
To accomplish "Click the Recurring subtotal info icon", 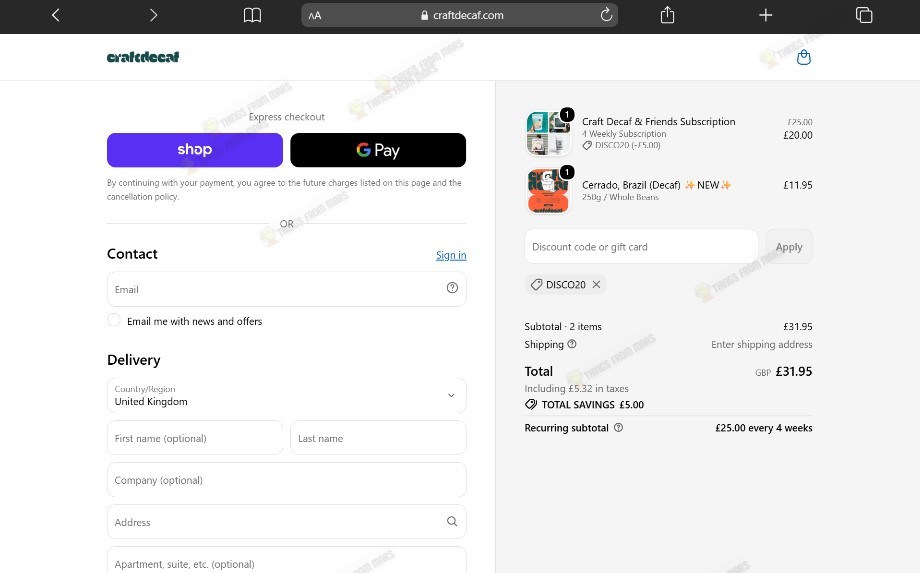I will (618, 428).
